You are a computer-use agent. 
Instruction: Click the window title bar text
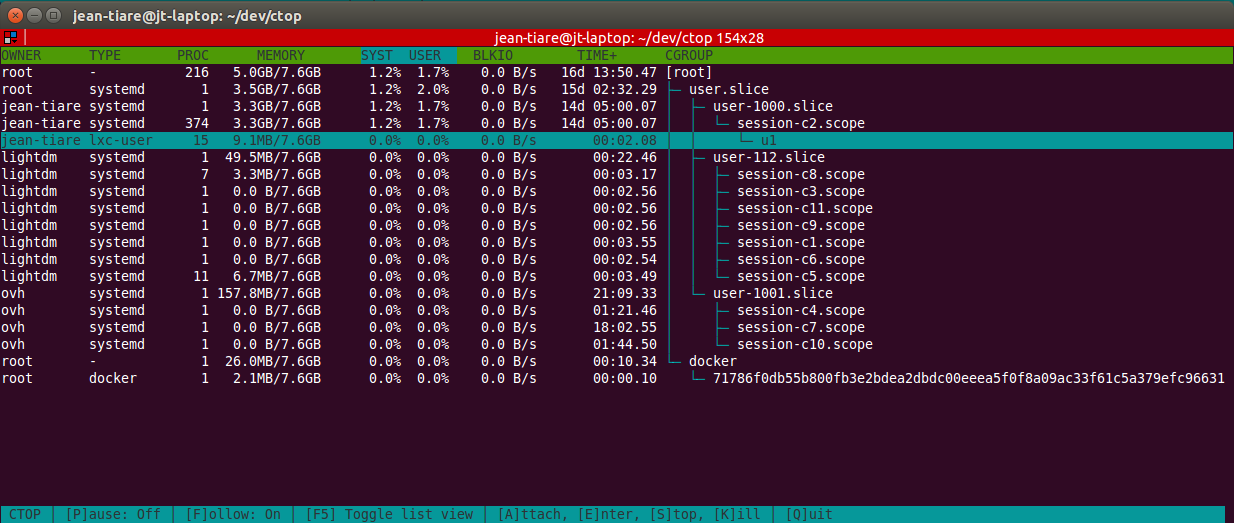187,16
